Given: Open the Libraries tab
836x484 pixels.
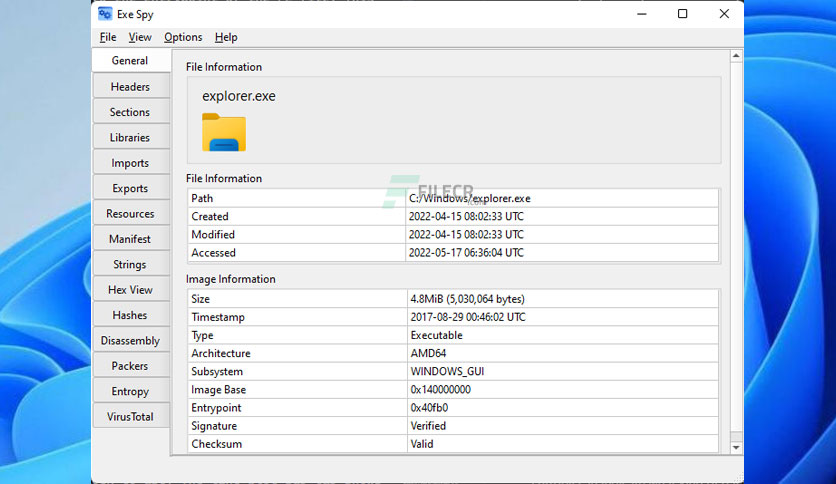Looking at the screenshot, I should coord(131,138).
